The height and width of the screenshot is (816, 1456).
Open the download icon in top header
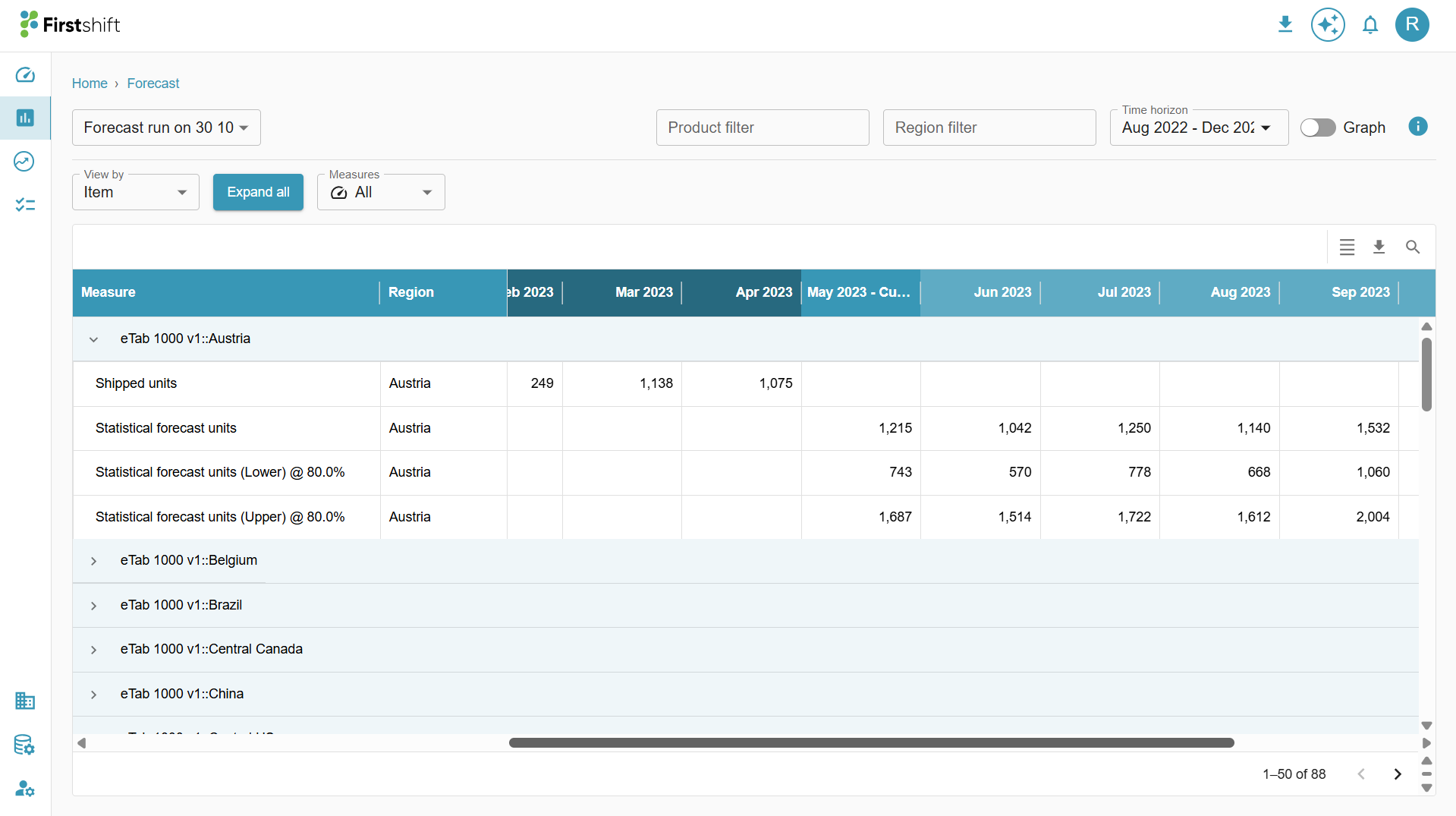[x=1285, y=25]
